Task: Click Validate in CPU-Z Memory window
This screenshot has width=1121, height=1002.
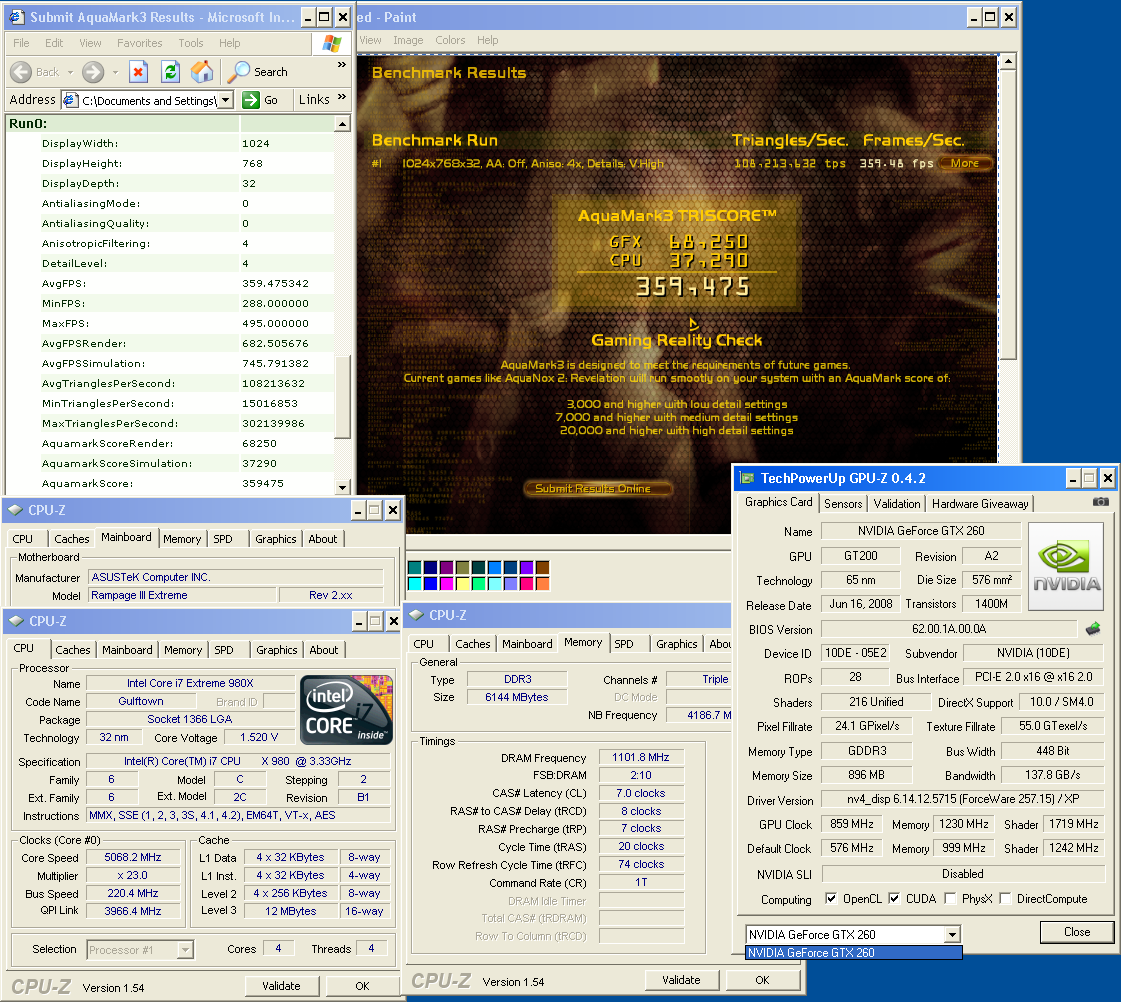Action: tap(681, 981)
